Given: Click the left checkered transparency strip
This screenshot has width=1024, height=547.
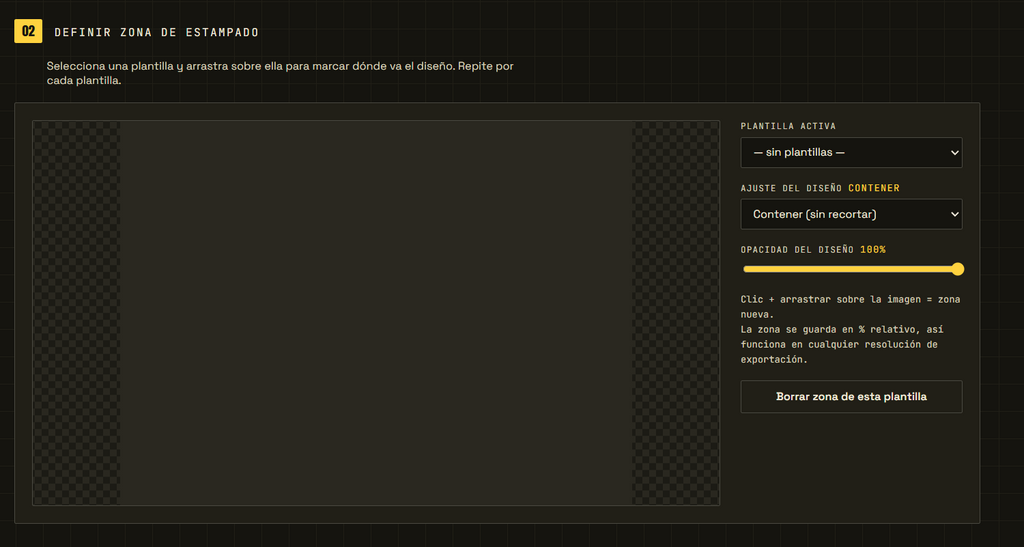Looking at the screenshot, I should [76, 313].
